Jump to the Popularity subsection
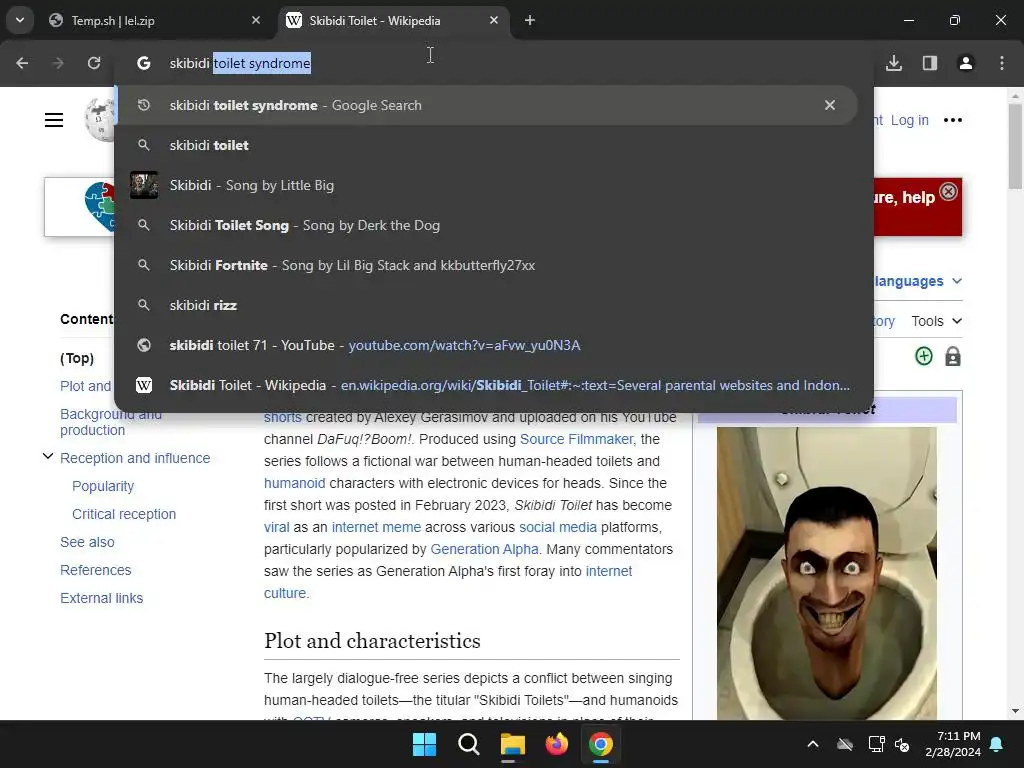This screenshot has width=1024, height=768. [103, 487]
